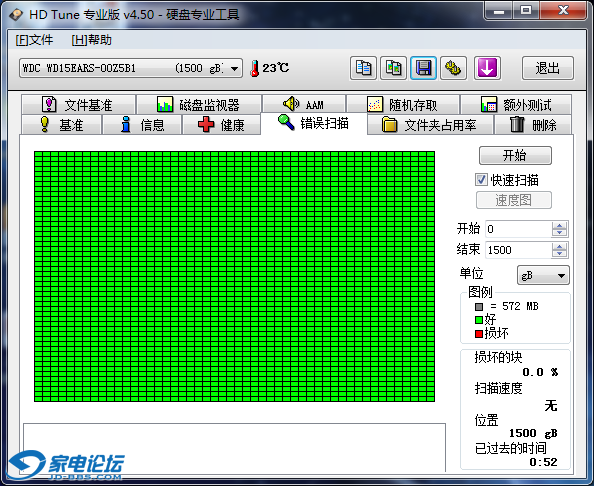Open the 磁盘监视器 tab
Viewport: 594px width, 486px height.
(x=199, y=105)
